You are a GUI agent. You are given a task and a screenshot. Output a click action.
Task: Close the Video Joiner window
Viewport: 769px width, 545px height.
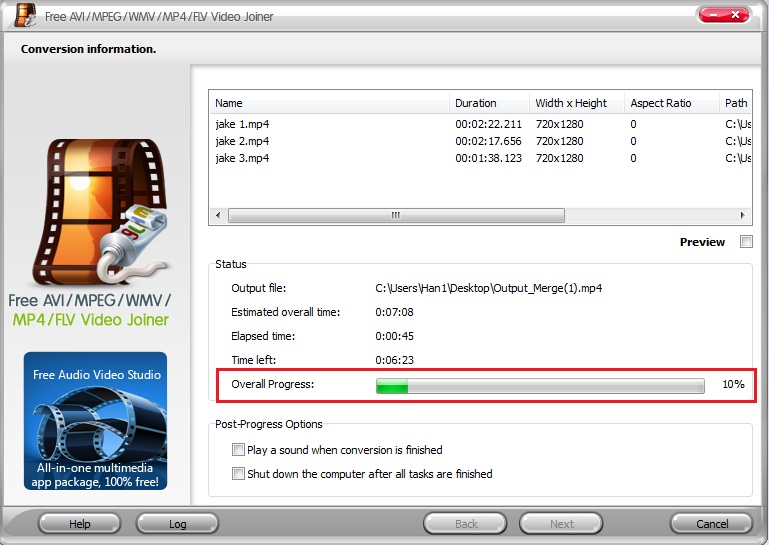click(x=736, y=15)
